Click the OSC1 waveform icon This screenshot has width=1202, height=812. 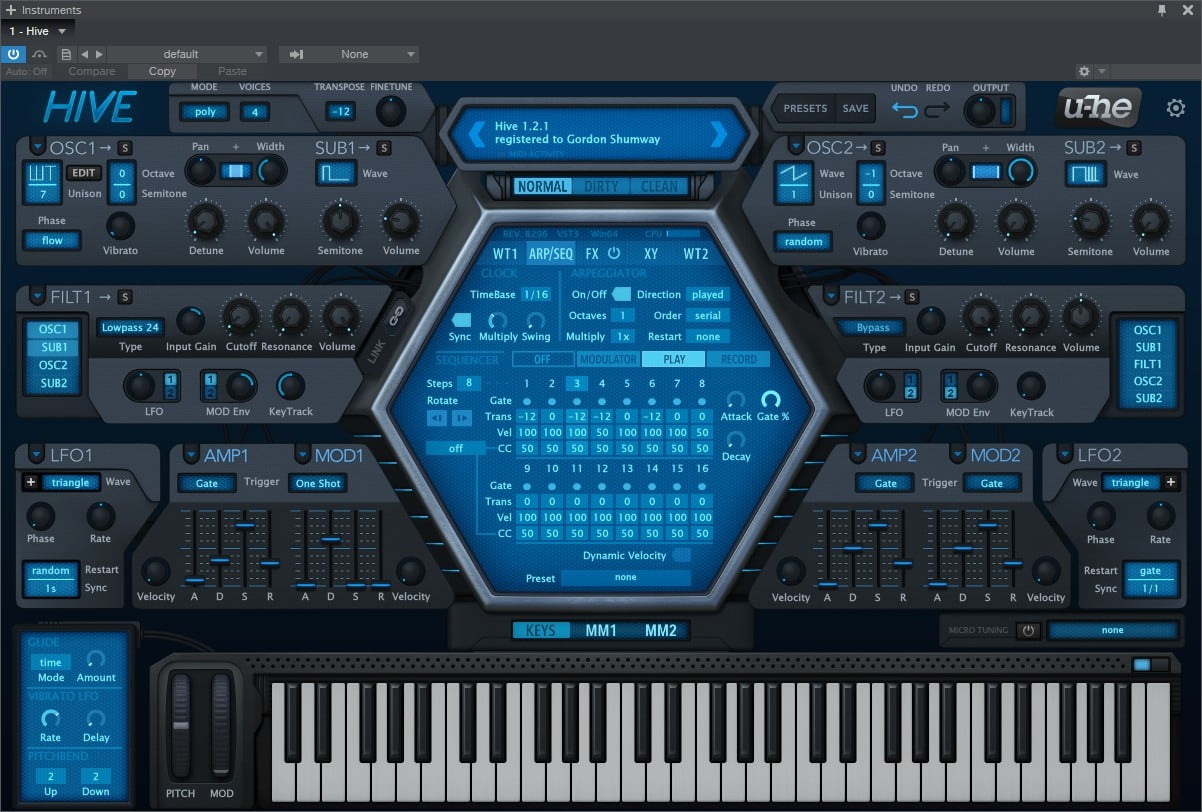click(x=42, y=172)
